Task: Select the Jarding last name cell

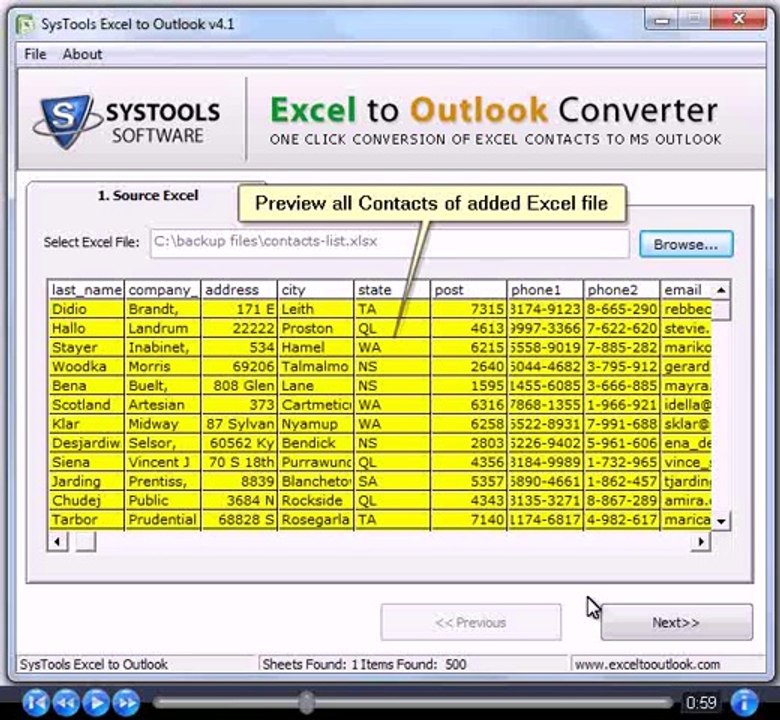Action: pos(86,481)
